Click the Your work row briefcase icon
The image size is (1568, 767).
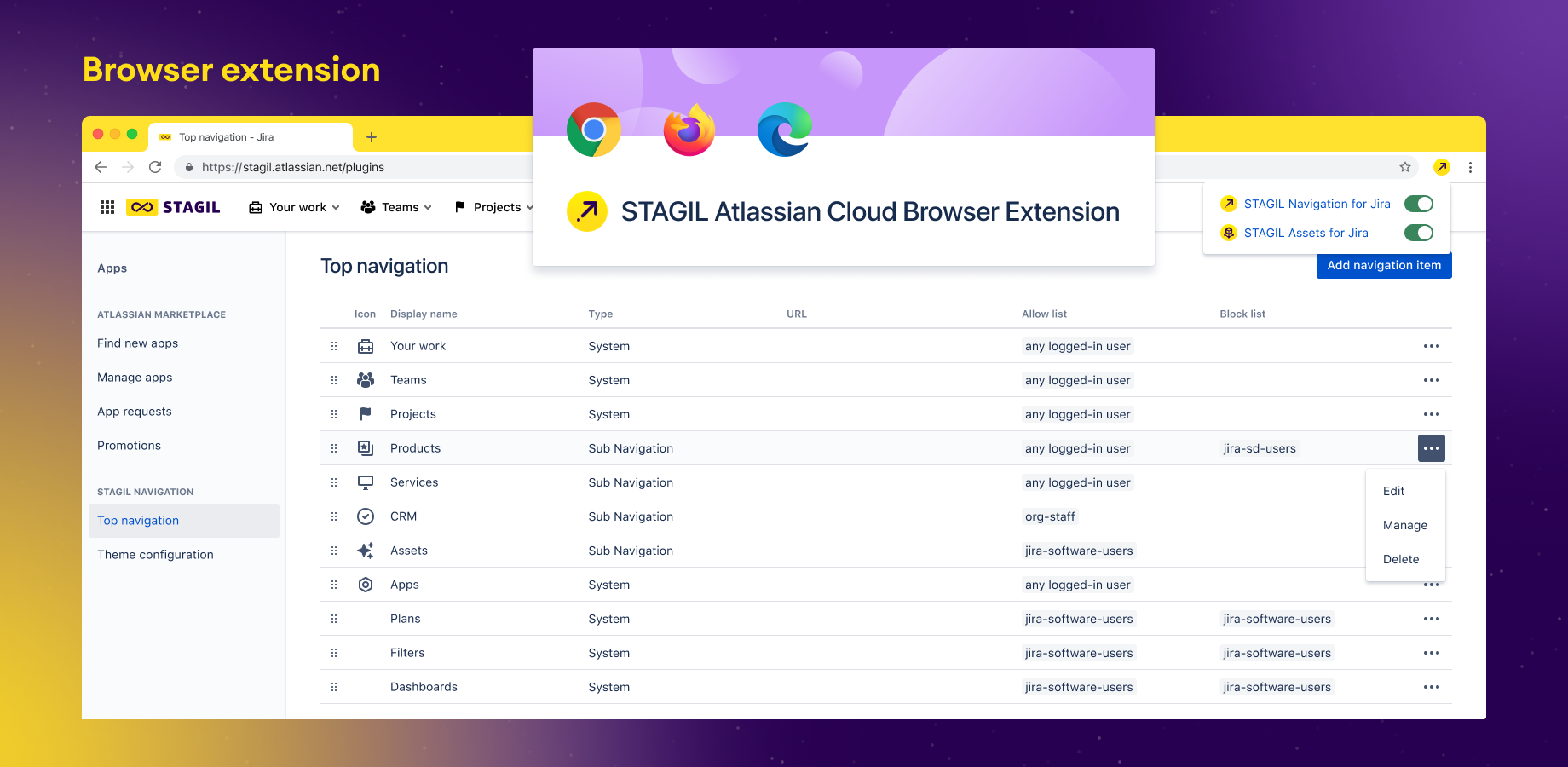click(x=366, y=346)
